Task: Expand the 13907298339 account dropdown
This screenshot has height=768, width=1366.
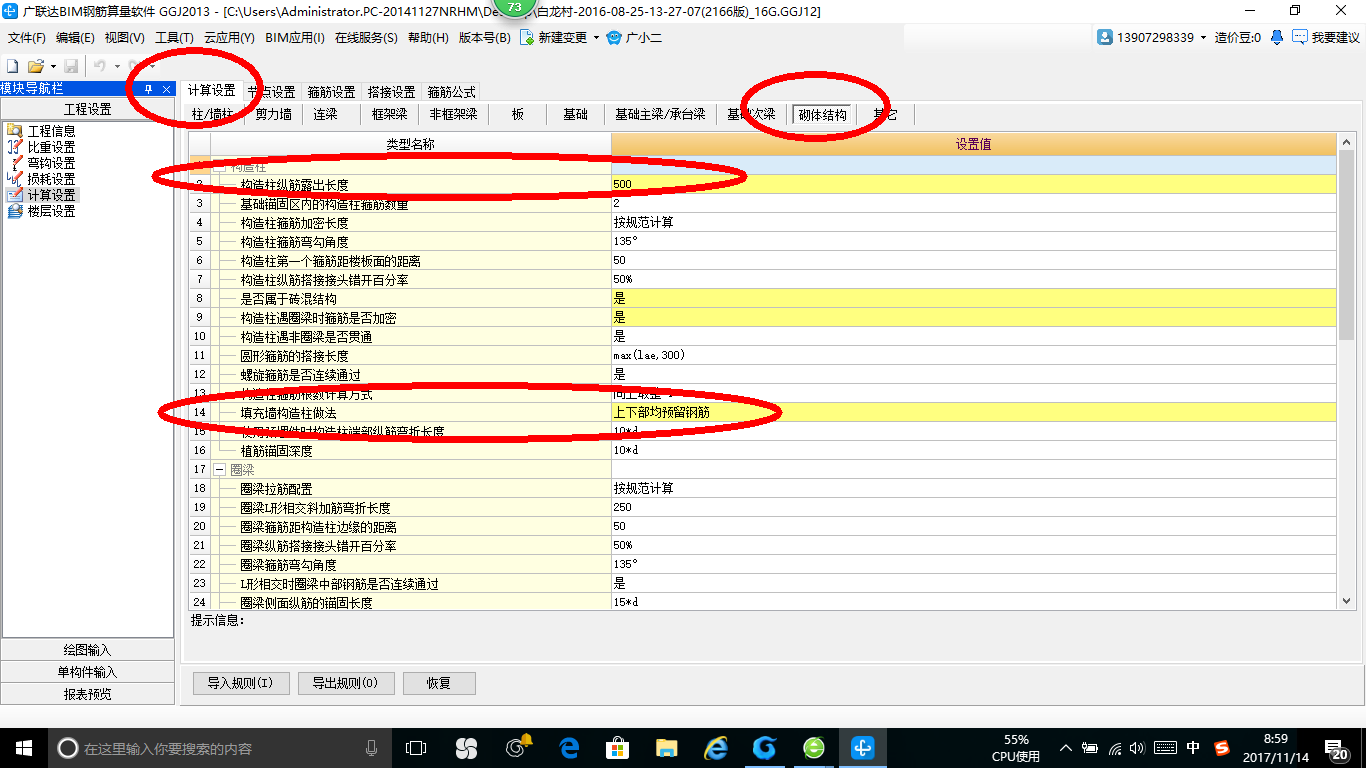Action: (1203, 38)
